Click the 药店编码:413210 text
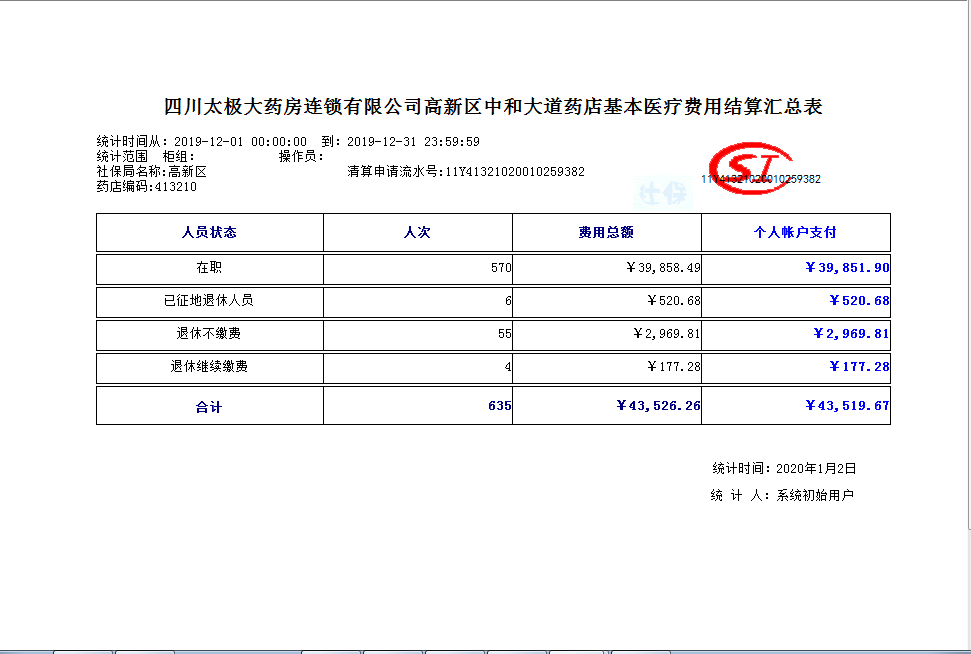971x654 pixels. [147, 186]
